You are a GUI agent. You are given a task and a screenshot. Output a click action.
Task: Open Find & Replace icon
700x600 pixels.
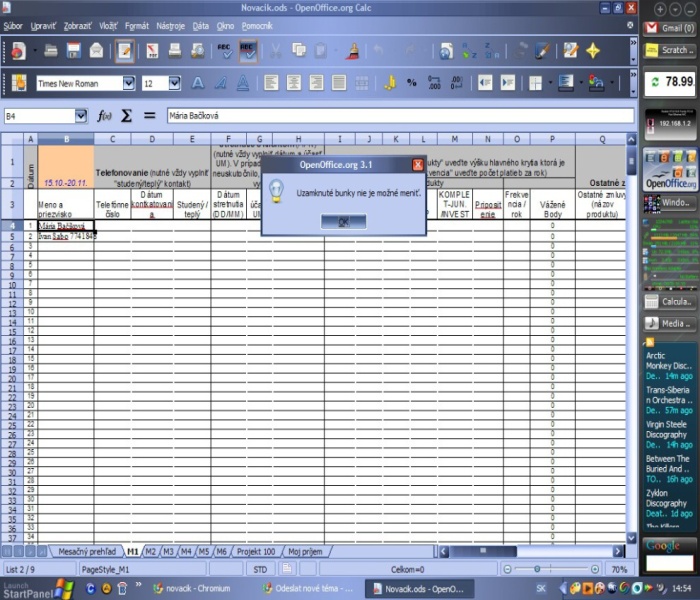click(x=570, y=51)
